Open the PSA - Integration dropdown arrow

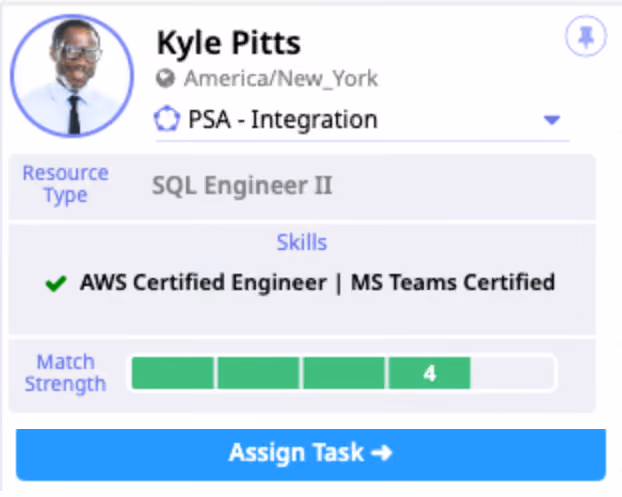[x=552, y=119]
